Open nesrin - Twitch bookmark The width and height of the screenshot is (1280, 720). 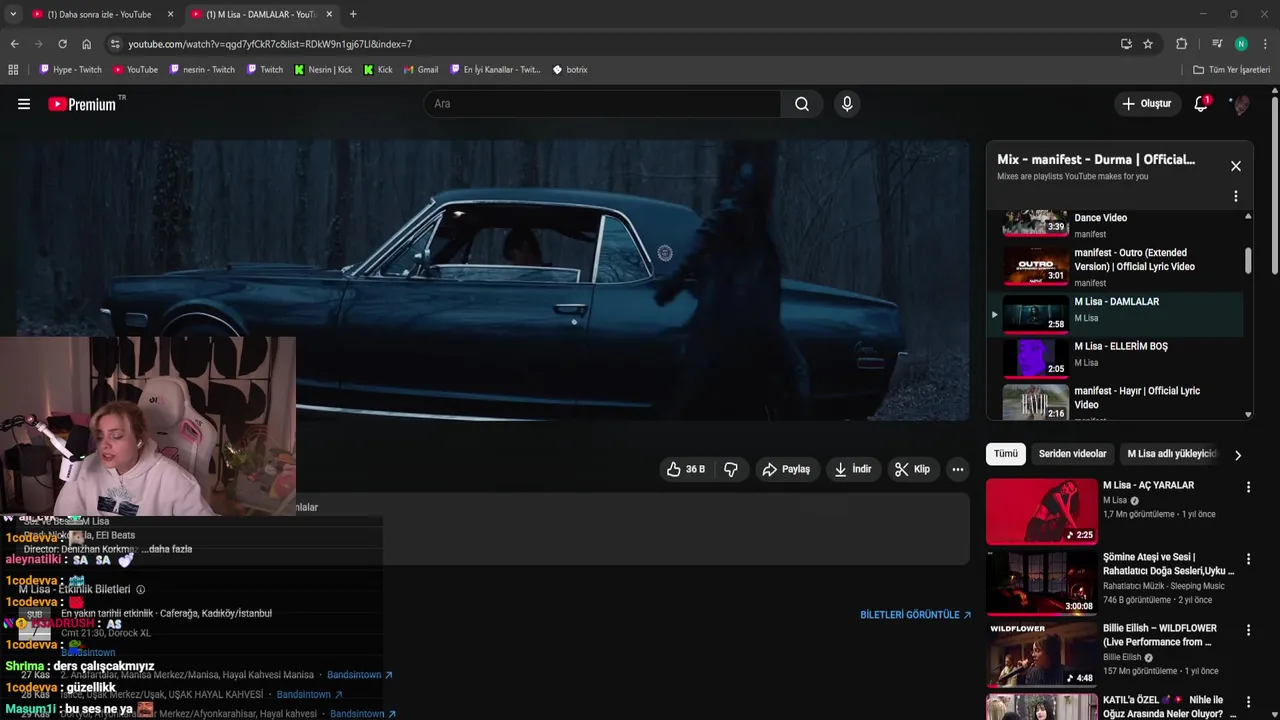click(x=202, y=70)
